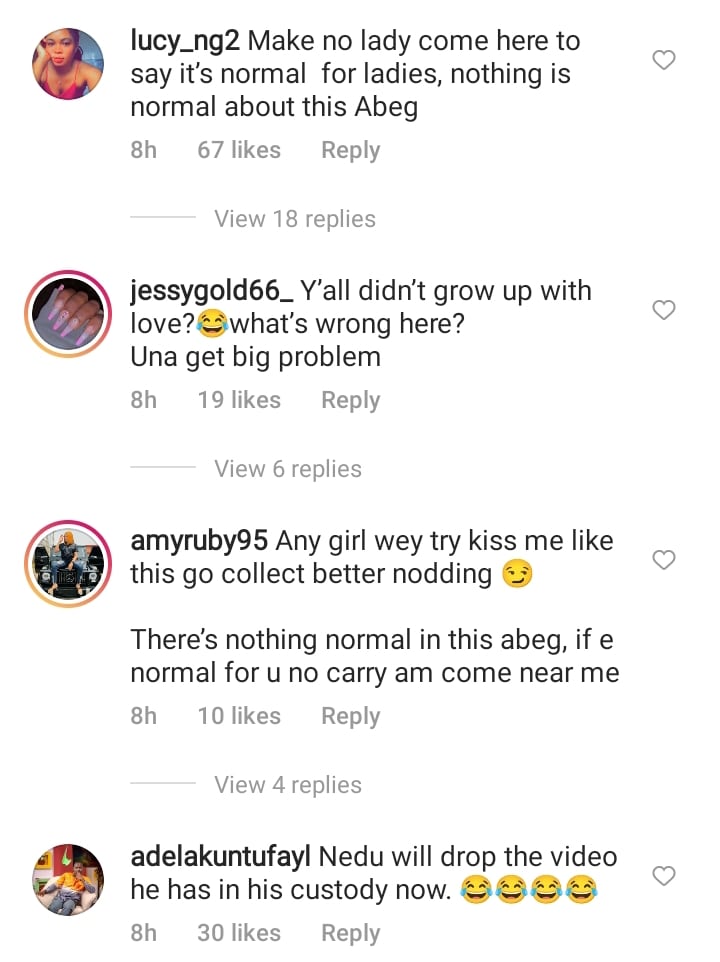Show the 4 hidden replies
This screenshot has height=962, width=720.
(x=288, y=785)
